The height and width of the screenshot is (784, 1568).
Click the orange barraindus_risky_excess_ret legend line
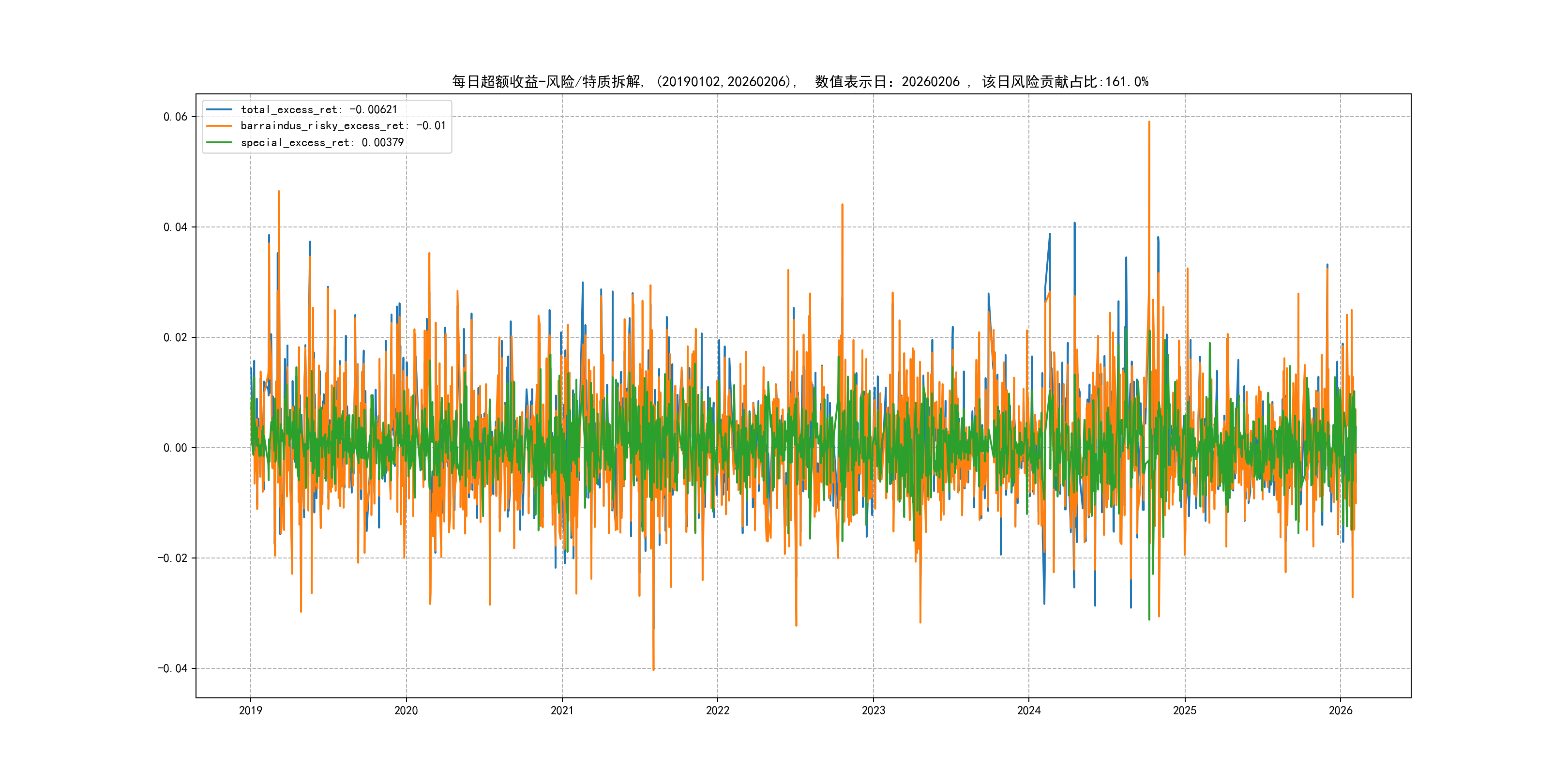219,126
